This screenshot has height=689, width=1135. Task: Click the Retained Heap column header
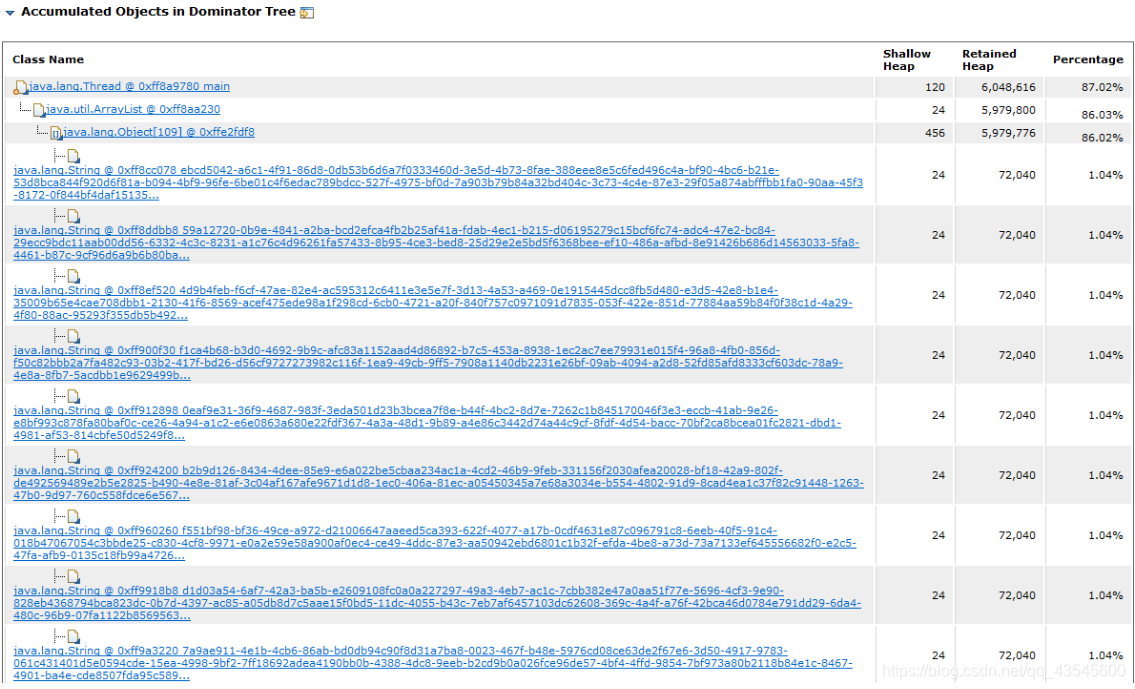[x=989, y=60]
